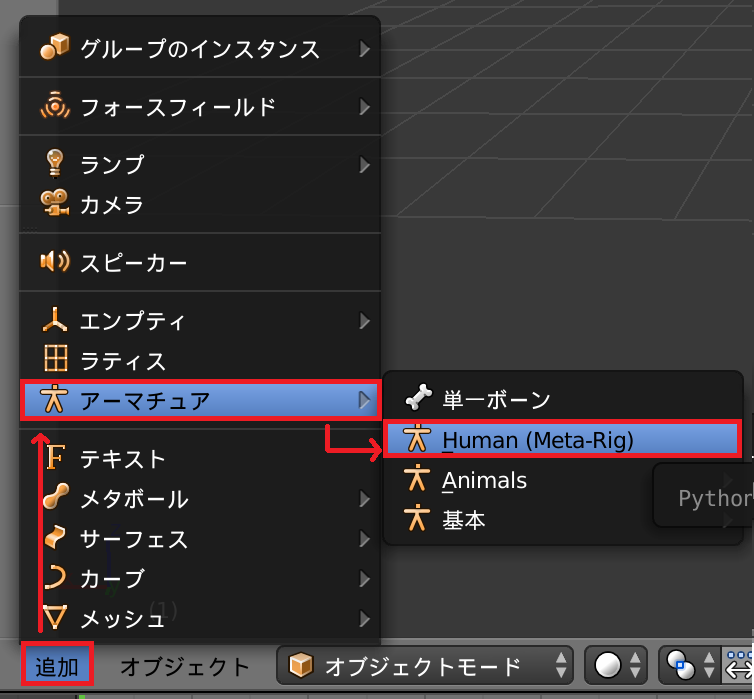The height and width of the screenshot is (699, 754).
Task: Click the curve icon
Action: (55, 577)
